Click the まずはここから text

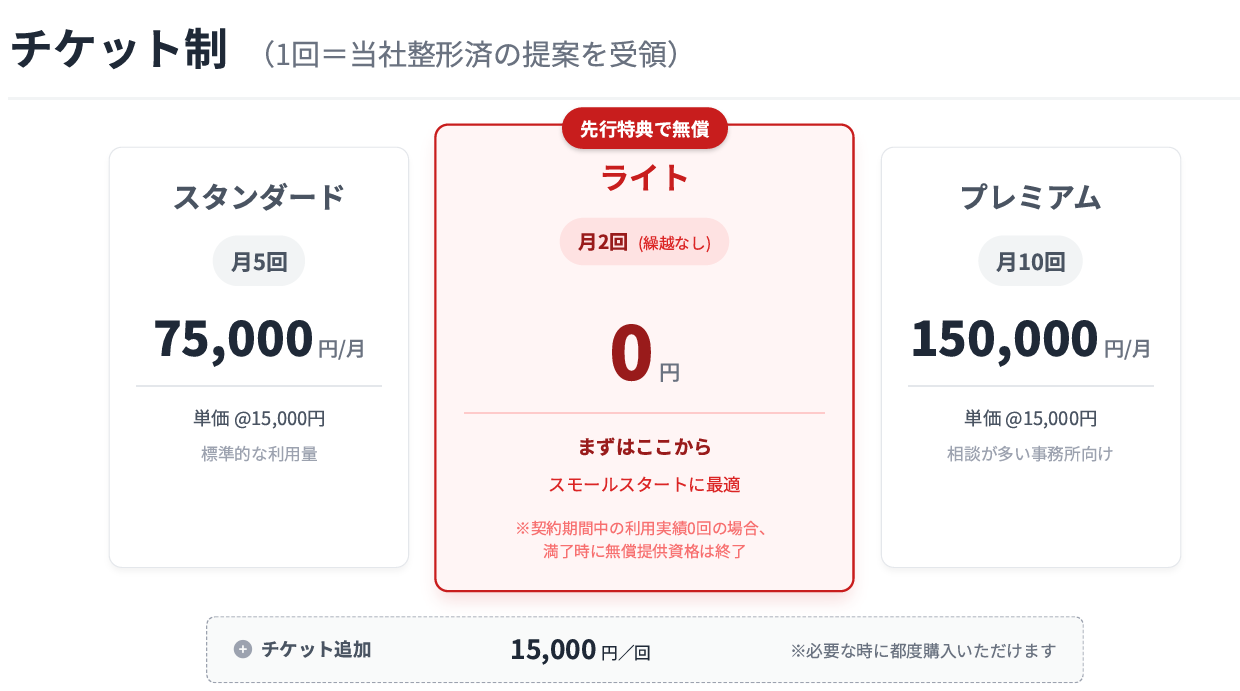coord(645,447)
